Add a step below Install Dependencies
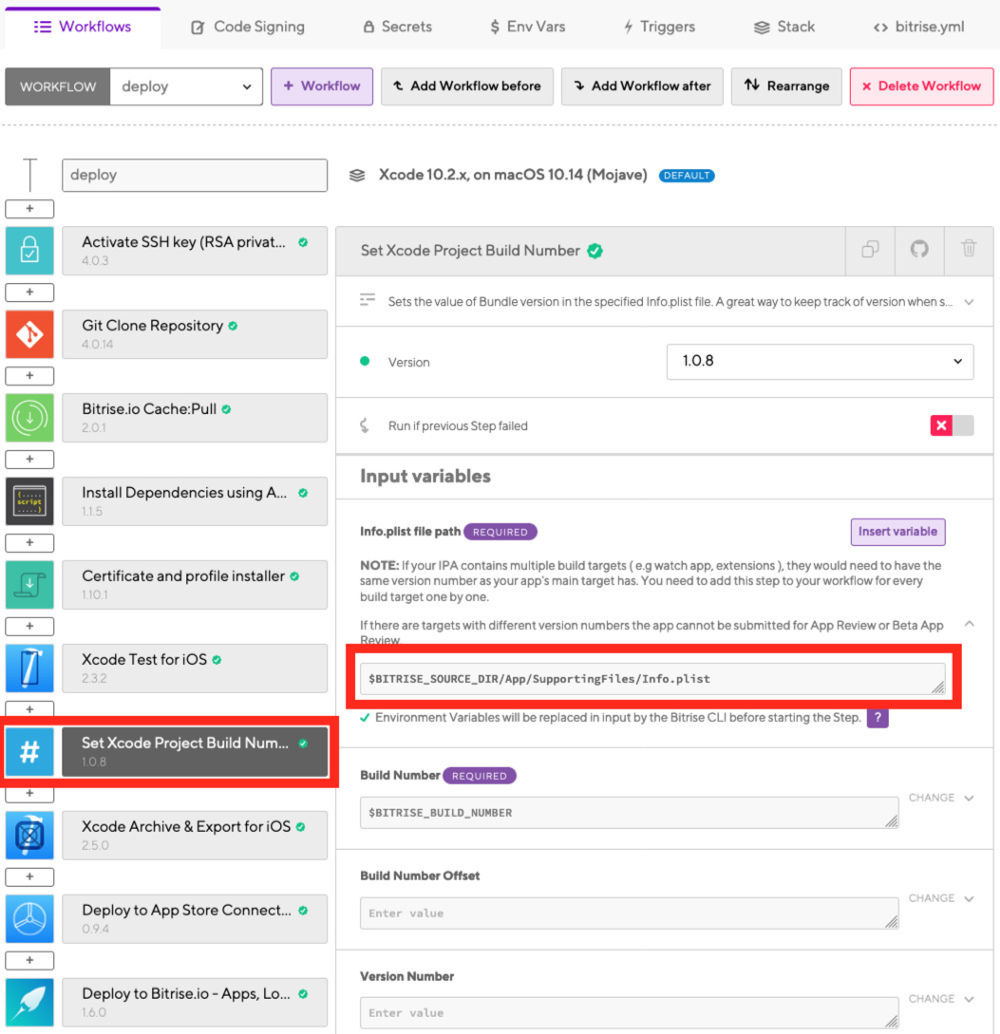The height and width of the screenshot is (1034, 1000). (30, 543)
